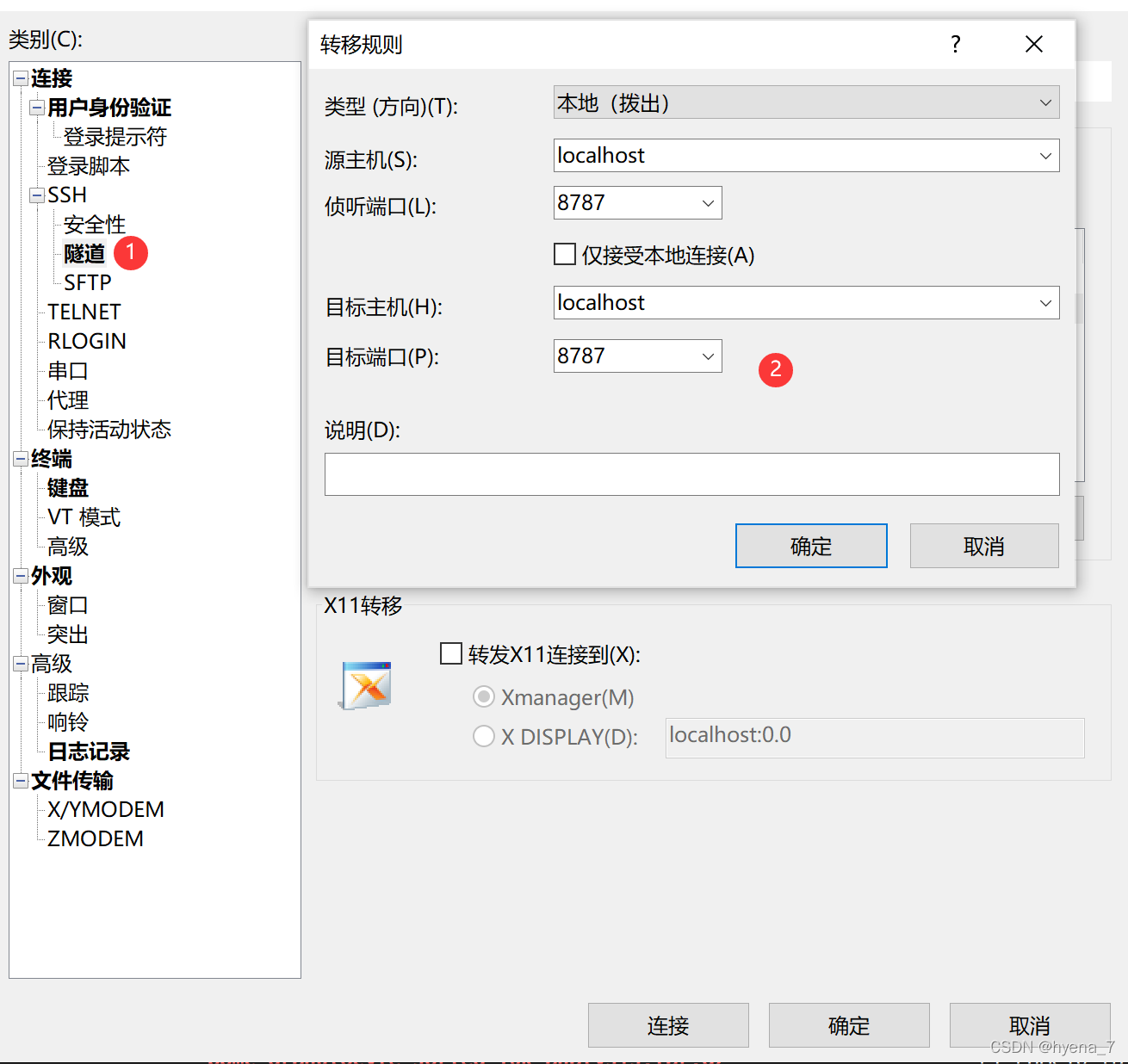Screen dimensions: 1128x1064
Task: Select SFTP in the tree
Action: (88, 282)
